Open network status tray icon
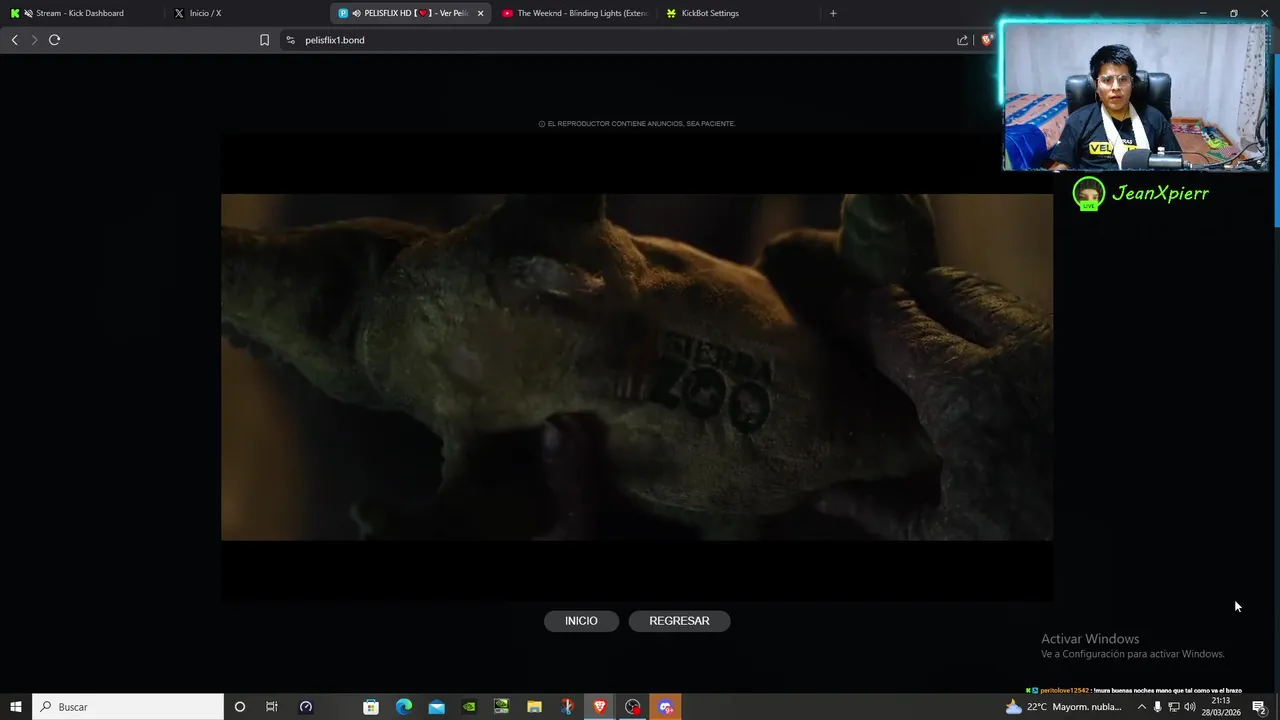Screen dimensions: 1280x720 point(1174,707)
